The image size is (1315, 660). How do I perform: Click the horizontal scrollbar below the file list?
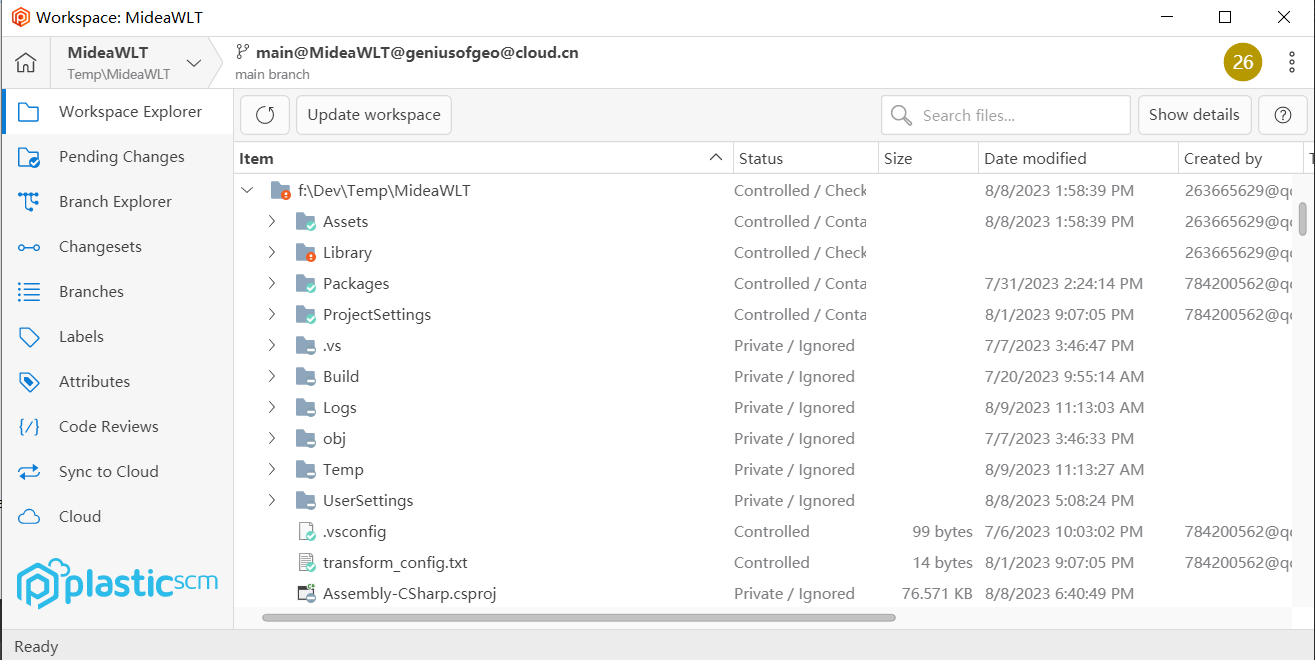(x=578, y=618)
